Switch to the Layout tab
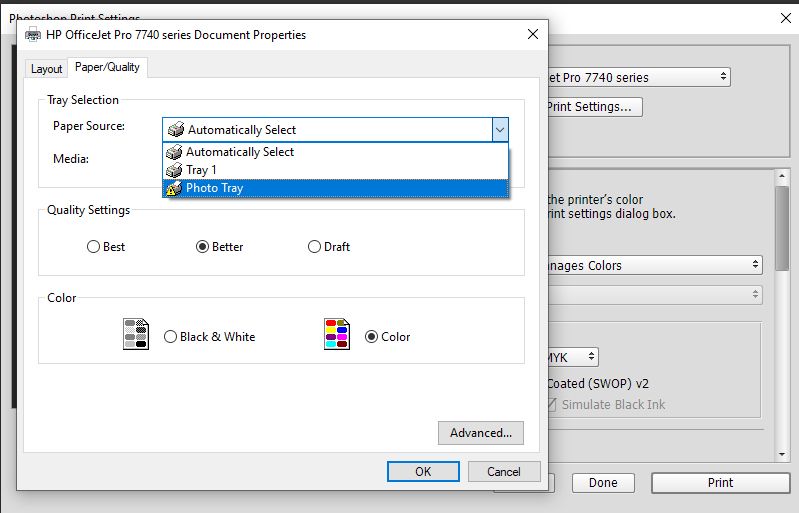This screenshot has width=799, height=513. [46, 69]
